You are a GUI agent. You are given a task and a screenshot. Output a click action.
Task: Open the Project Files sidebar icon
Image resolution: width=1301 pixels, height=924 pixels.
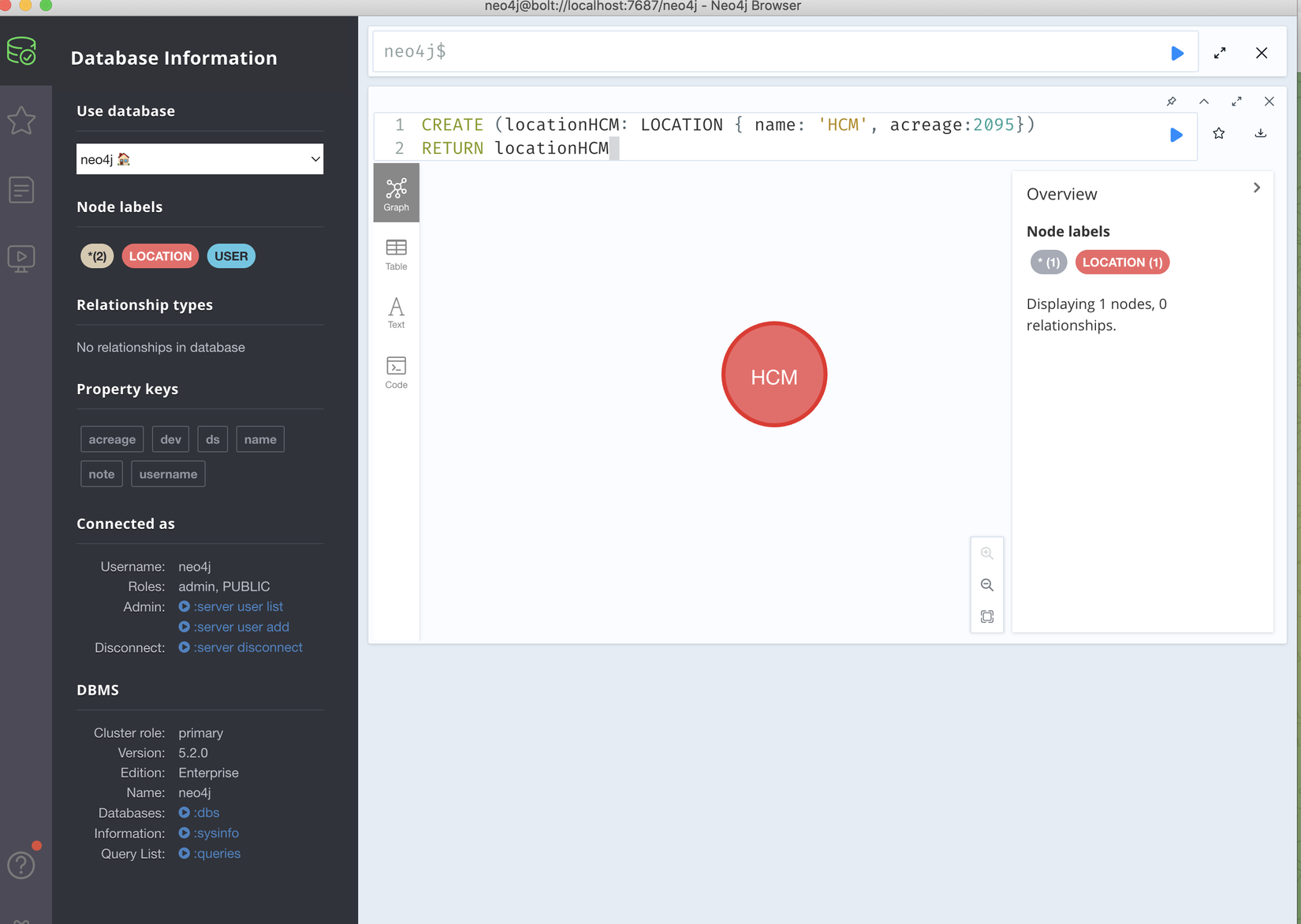click(x=21, y=190)
